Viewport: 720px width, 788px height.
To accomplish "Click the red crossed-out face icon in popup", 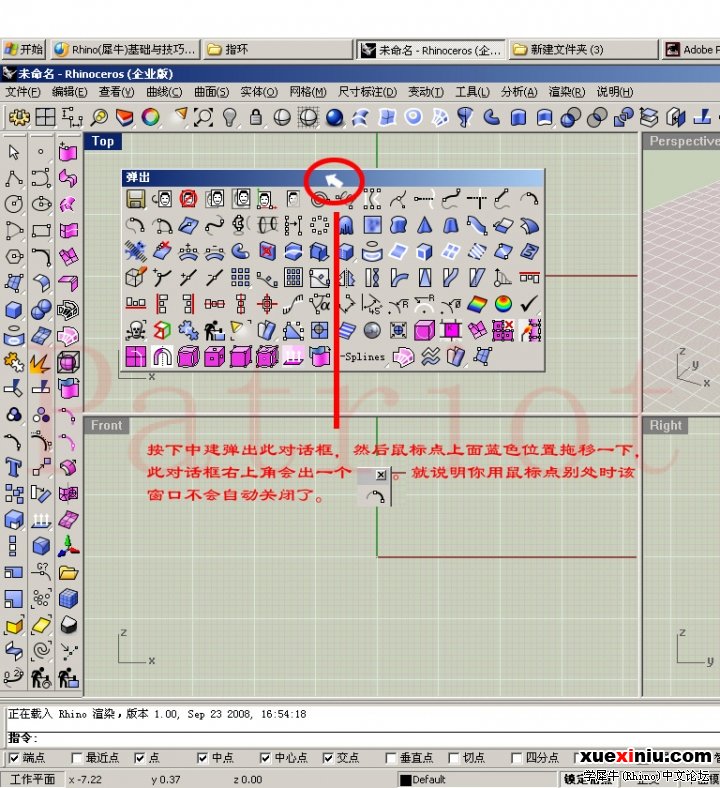I will (188, 199).
